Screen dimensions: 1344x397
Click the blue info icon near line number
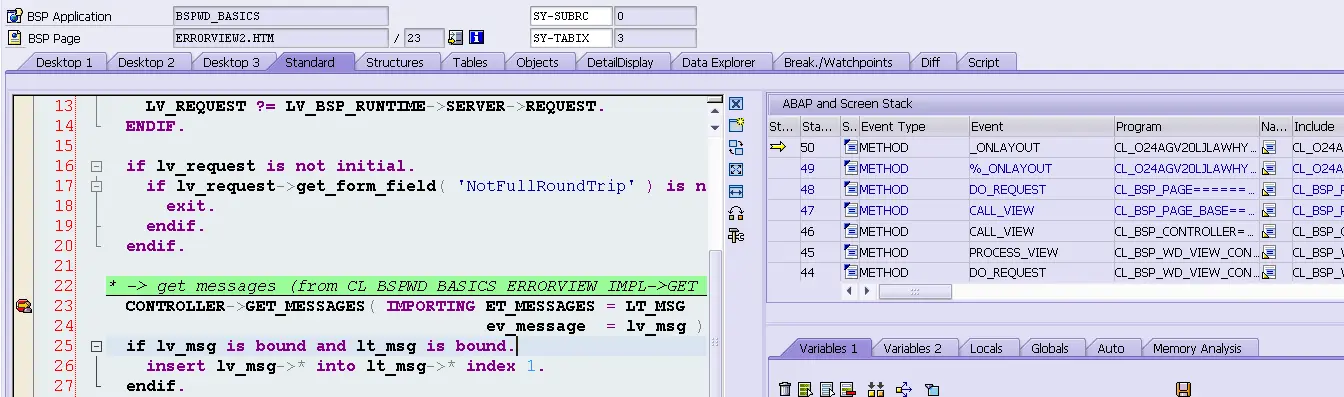476,38
